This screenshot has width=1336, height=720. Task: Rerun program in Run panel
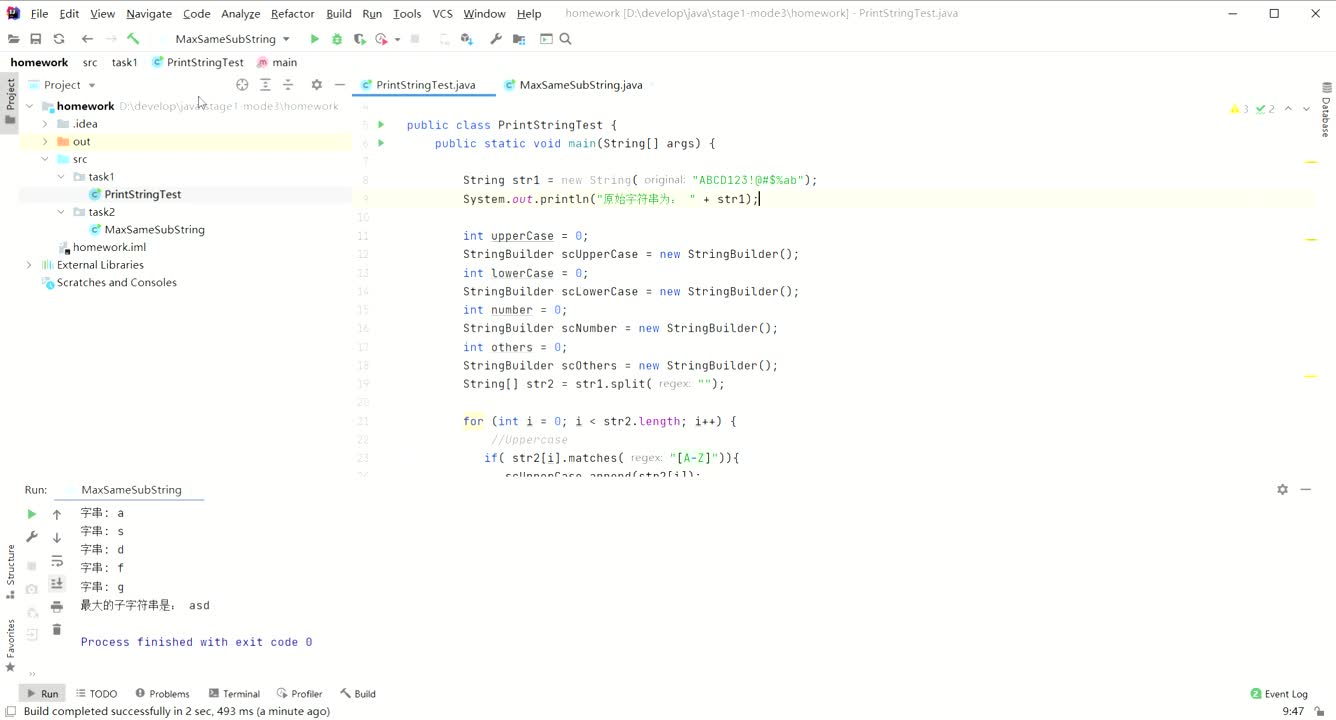pyautogui.click(x=31, y=514)
